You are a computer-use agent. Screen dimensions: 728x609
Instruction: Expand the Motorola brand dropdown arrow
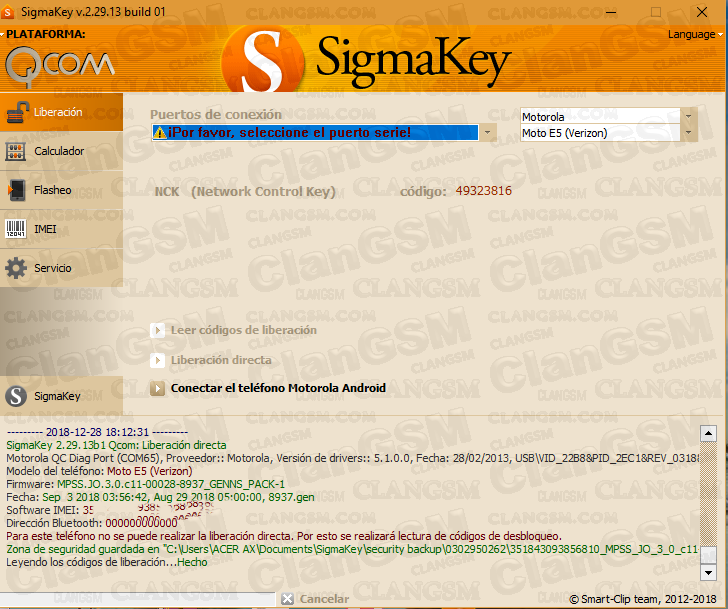[689, 117]
